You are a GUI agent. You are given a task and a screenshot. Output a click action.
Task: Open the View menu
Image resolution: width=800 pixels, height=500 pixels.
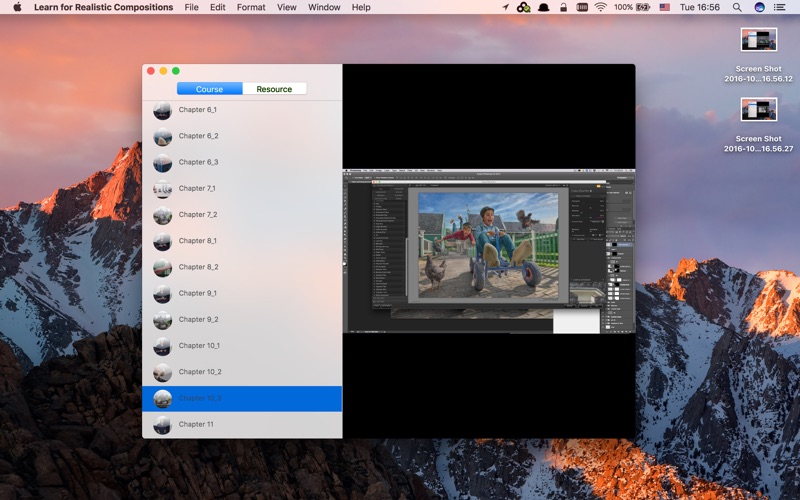click(287, 7)
